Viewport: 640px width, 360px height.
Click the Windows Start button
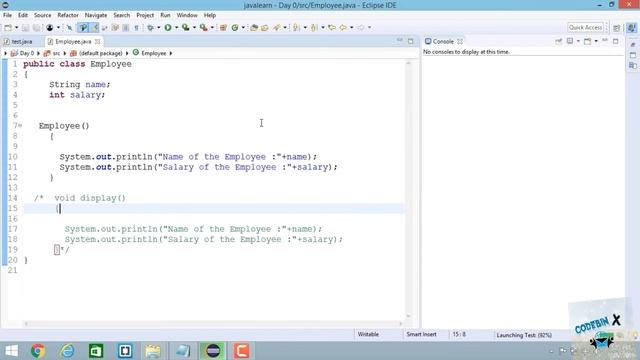(11, 351)
